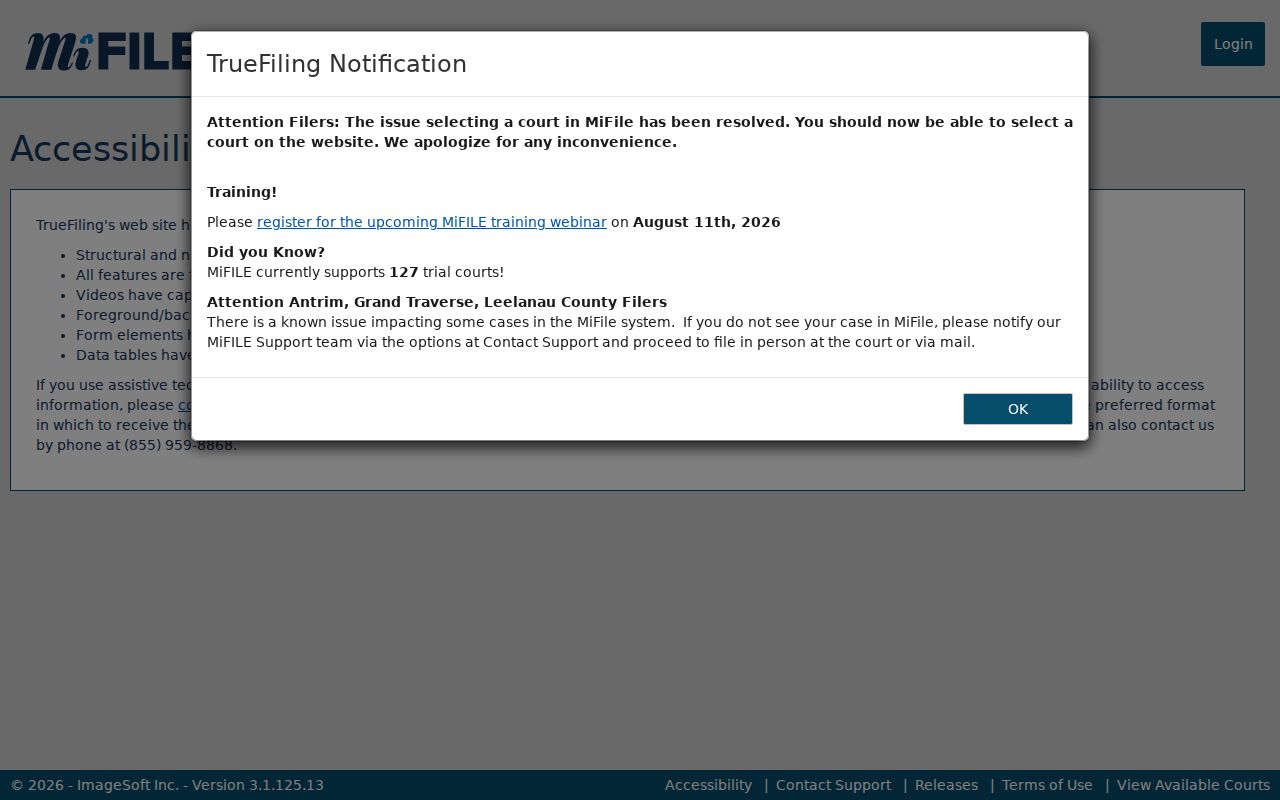This screenshot has width=1280, height=800.
Task: Open View Available Courts link
Action: pos(1193,785)
